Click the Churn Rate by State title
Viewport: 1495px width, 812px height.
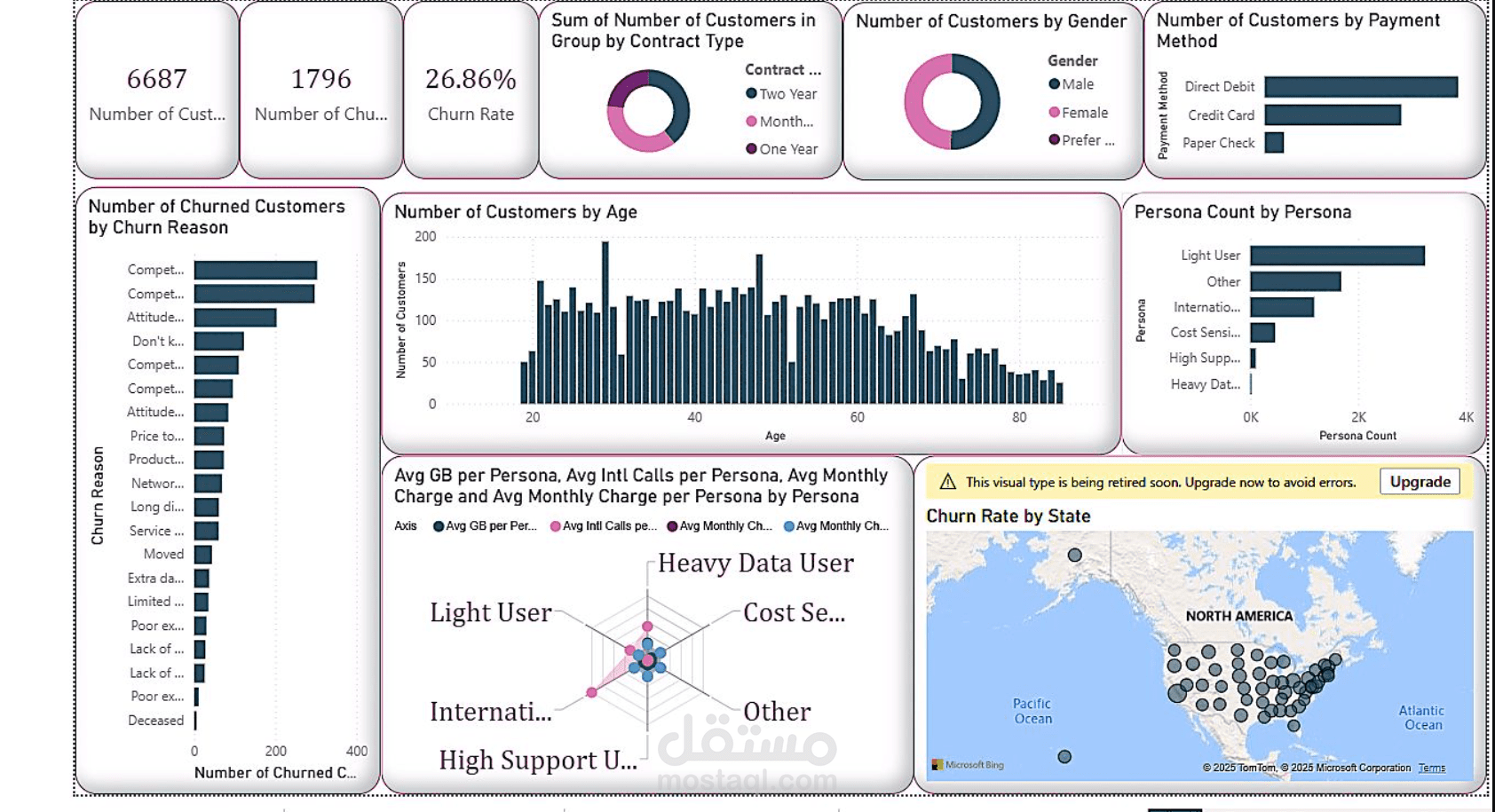point(1009,516)
